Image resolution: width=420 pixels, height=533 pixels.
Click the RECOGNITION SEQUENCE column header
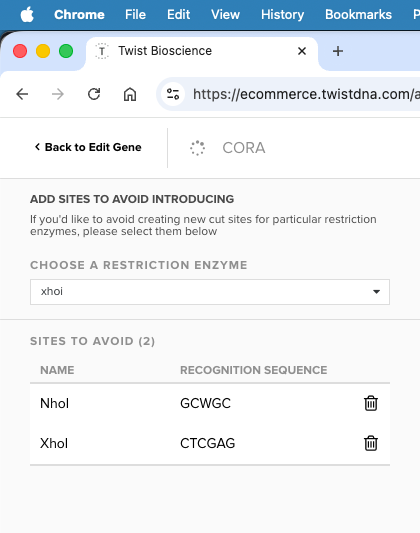point(253,370)
